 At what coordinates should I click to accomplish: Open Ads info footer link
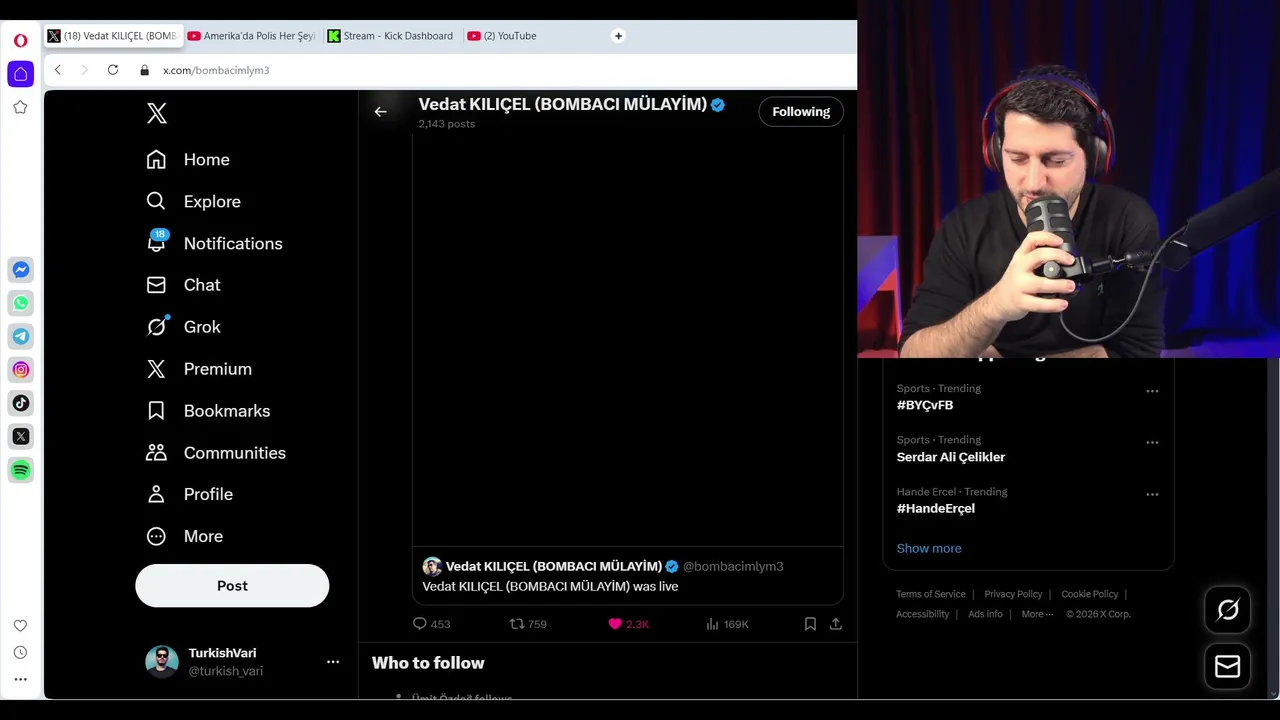pyautogui.click(x=985, y=614)
